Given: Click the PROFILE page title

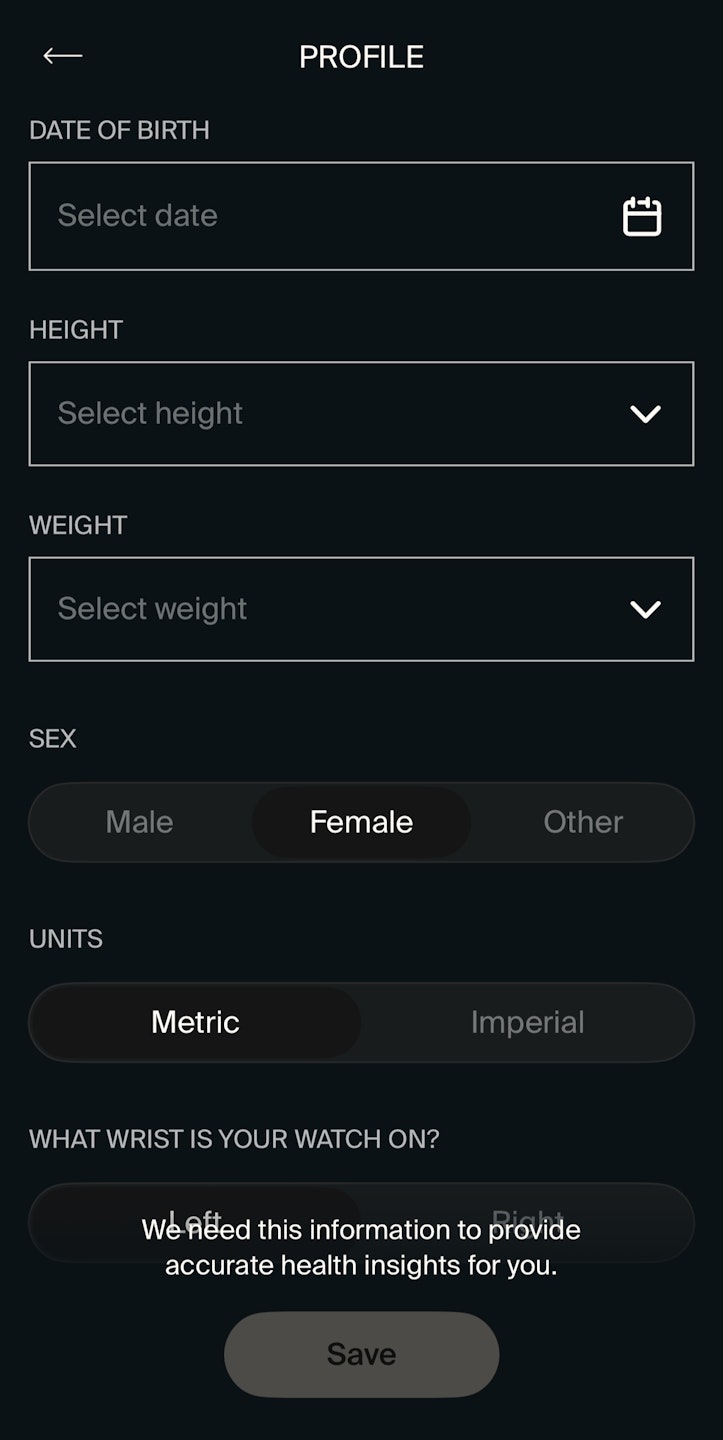Looking at the screenshot, I should click(361, 57).
